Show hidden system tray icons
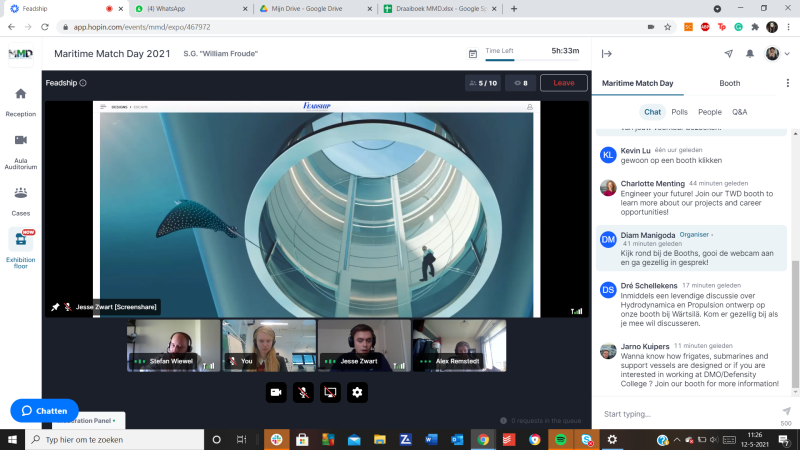The width and height of the screenshot is (800, 450). pos(677,440)
